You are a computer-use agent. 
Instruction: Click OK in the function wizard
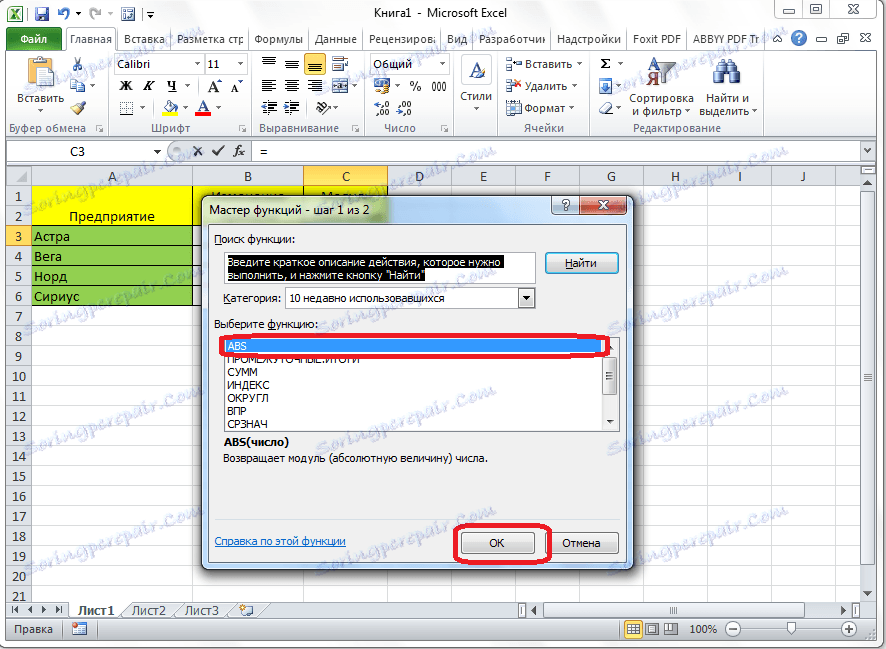497,543
